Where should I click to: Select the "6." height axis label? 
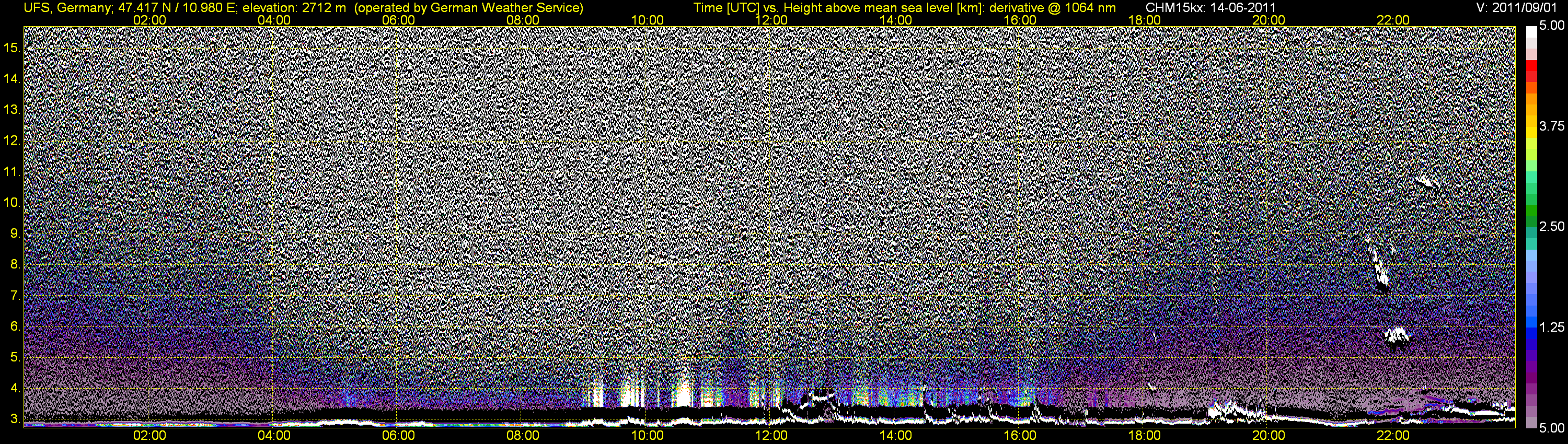[15, 326]
